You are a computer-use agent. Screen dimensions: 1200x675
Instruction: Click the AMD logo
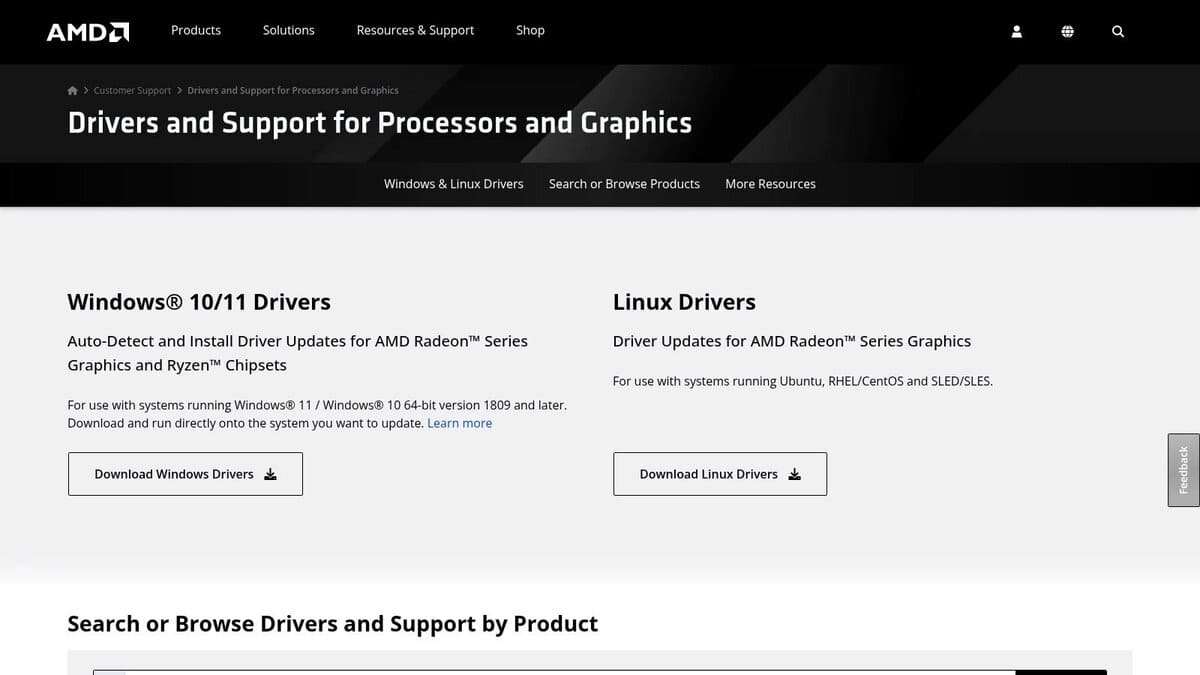[x=87, y=30]
